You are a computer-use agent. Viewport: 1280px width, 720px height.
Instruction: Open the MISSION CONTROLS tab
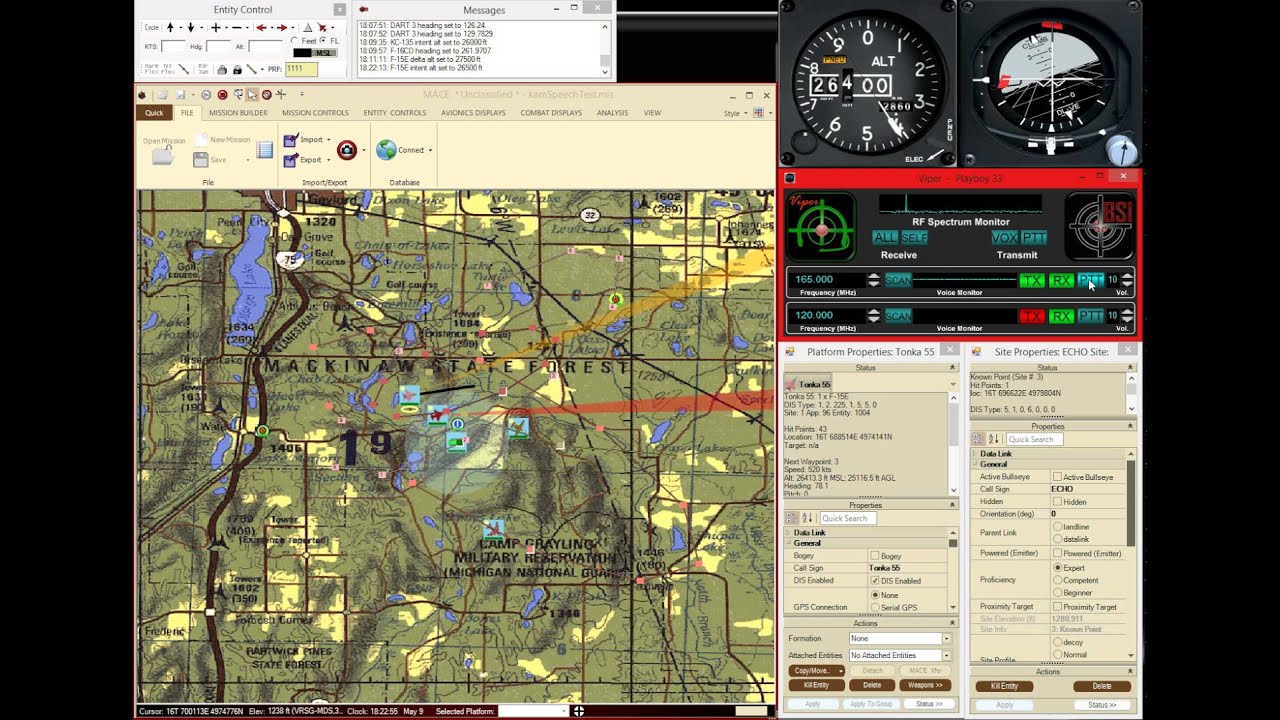315,113
